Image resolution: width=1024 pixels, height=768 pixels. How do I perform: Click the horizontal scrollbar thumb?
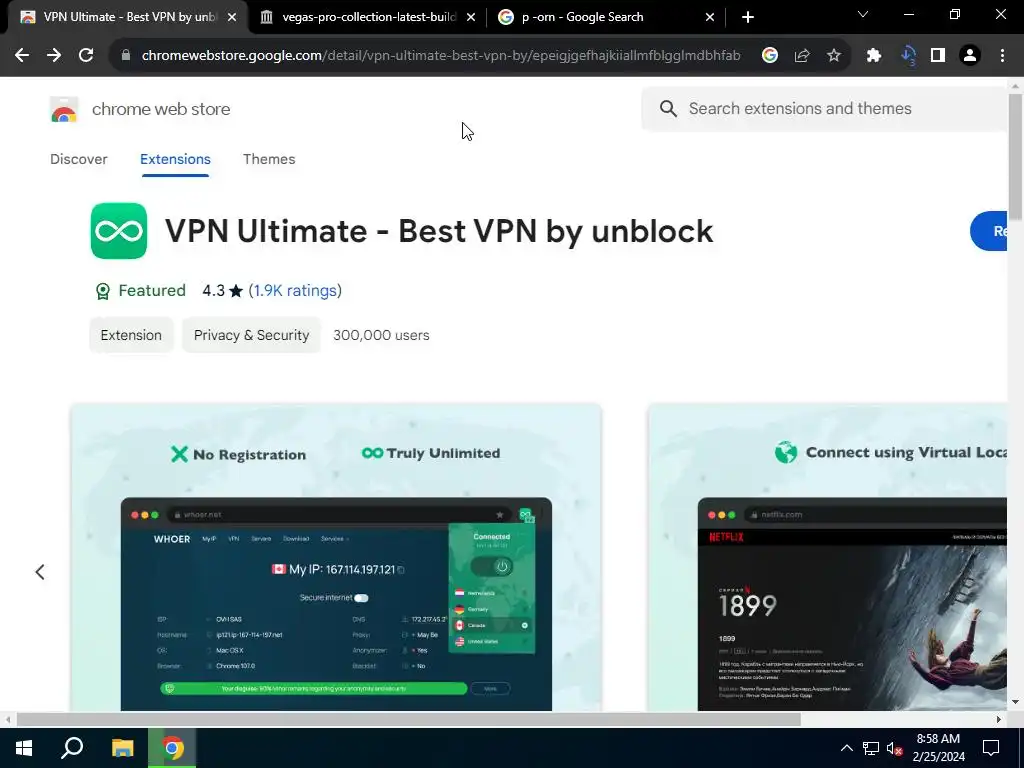click(x=409, y=720)
